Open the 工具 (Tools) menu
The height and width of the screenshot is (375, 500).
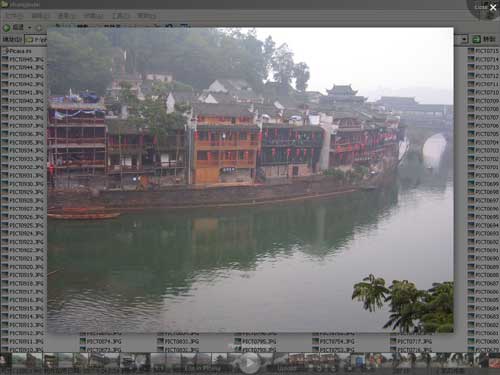click(x=120, y=15)
